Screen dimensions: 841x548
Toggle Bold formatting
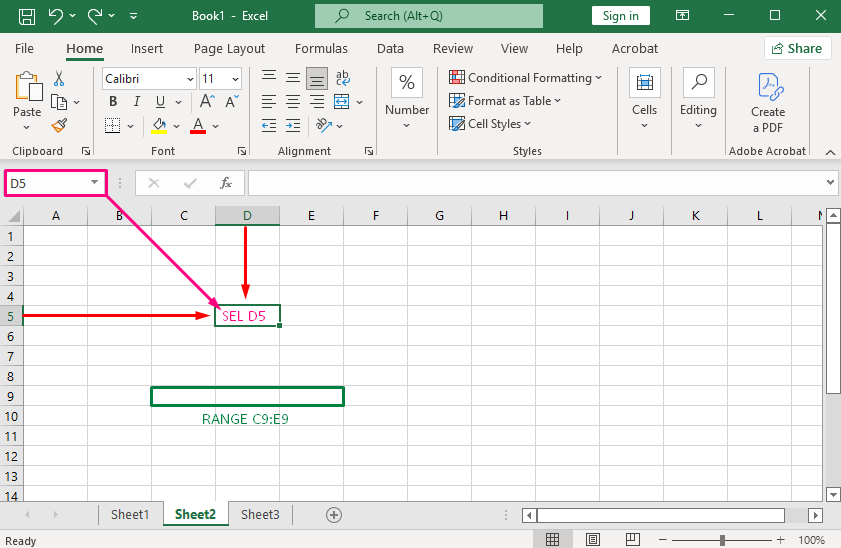113,102
